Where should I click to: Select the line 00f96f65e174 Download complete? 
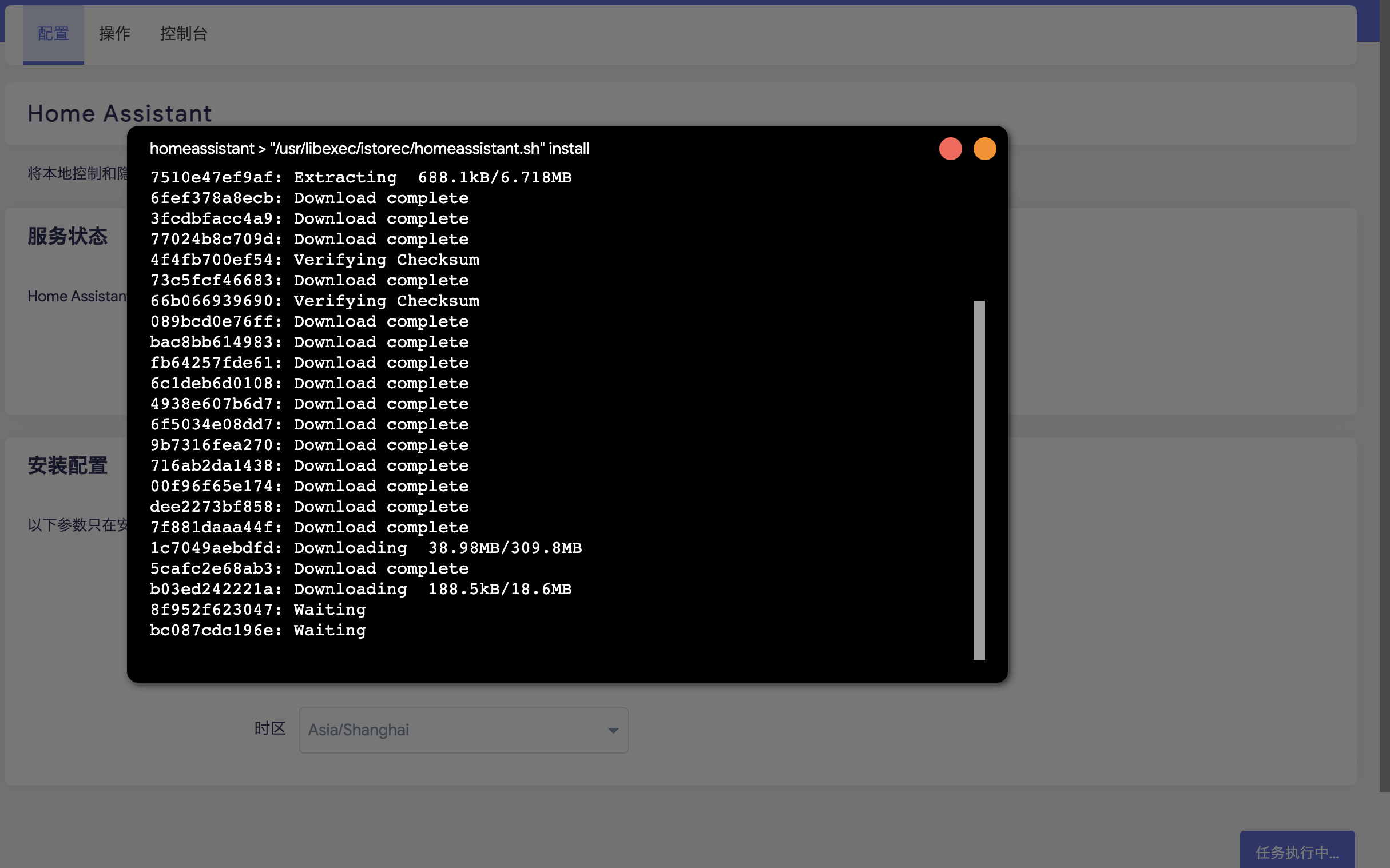pyautogui.click(x=309, y=487)
